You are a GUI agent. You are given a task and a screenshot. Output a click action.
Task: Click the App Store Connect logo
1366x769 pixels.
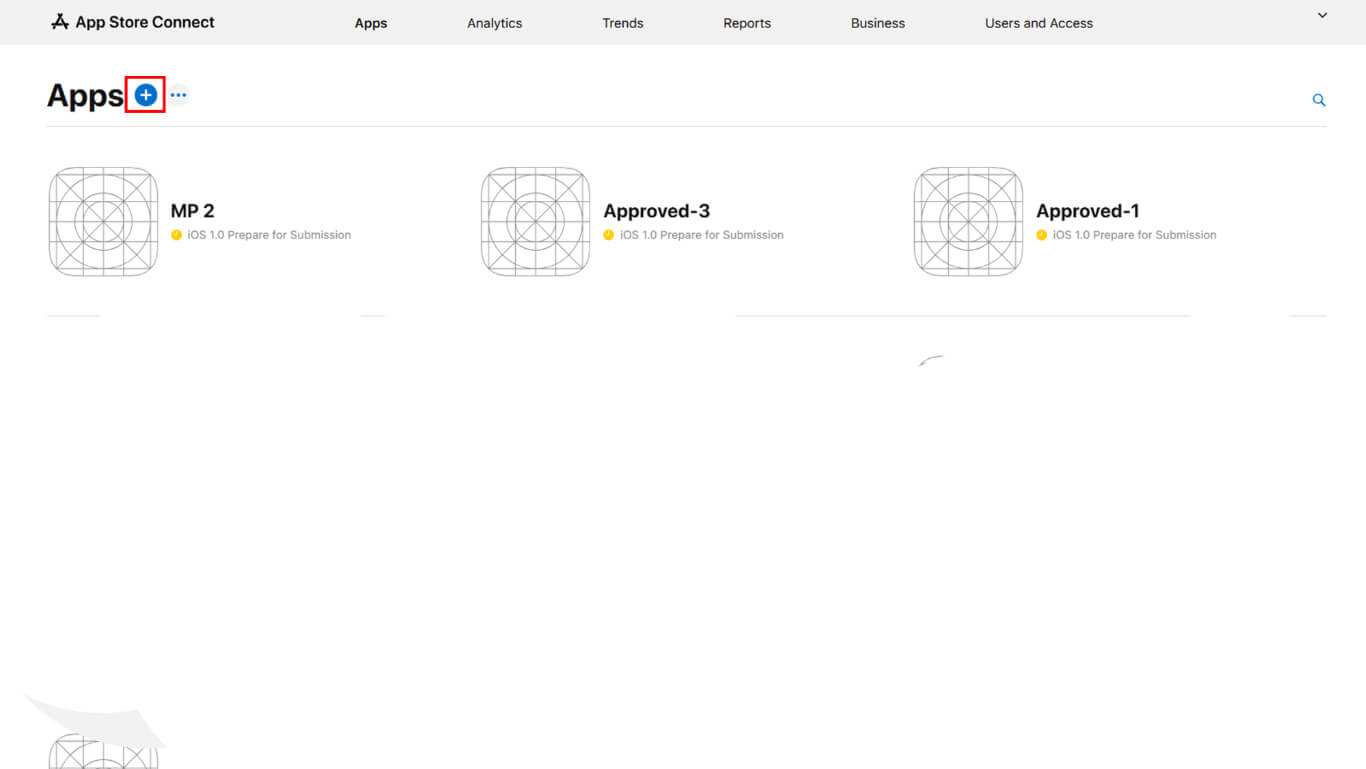click(133, 22)
